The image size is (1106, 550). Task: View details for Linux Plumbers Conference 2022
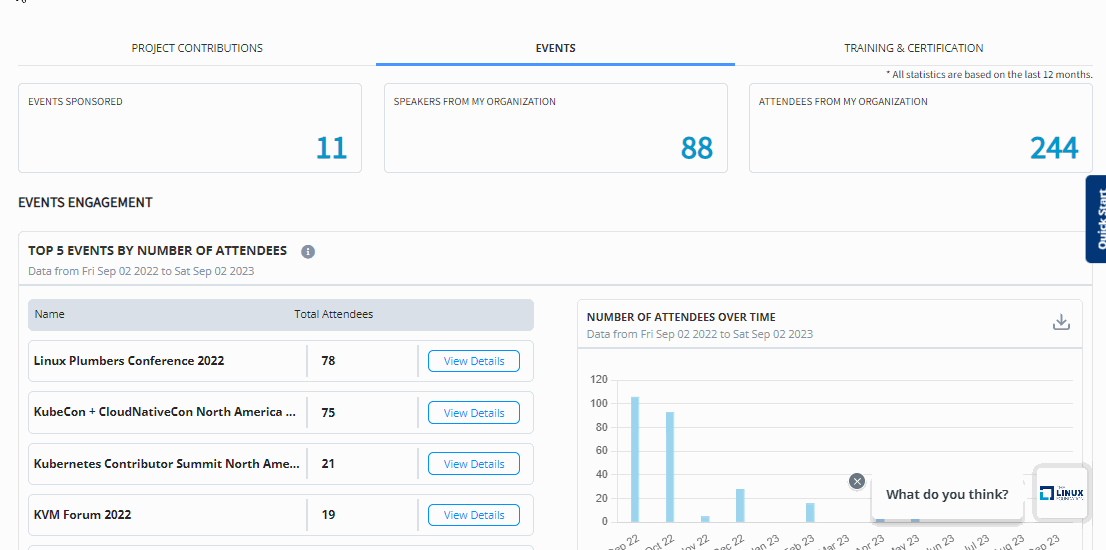click(473, 361)
